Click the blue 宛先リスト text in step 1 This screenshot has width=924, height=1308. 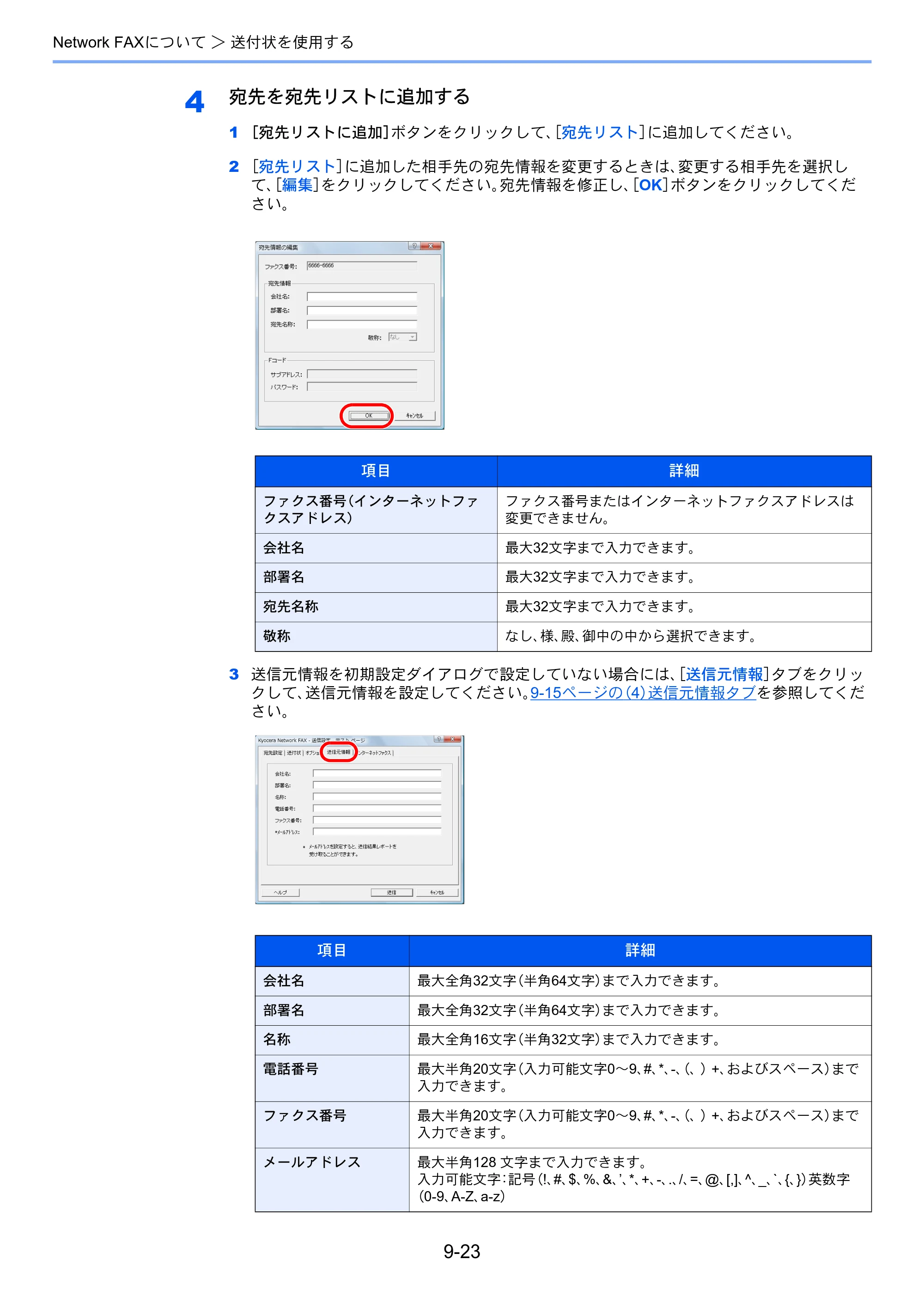tap(600, 132)
